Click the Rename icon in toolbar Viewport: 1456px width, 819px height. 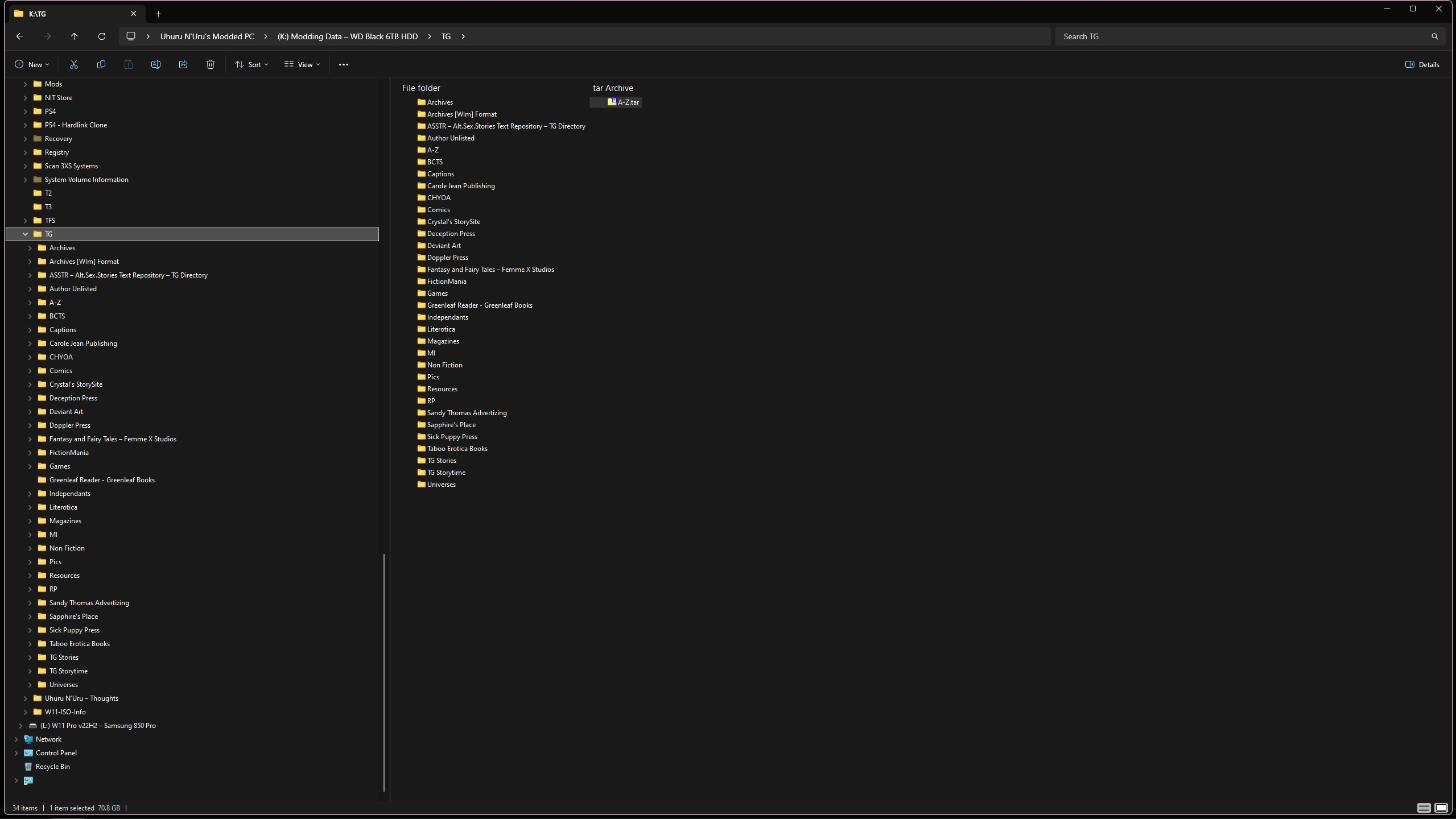tap(156, 65)
